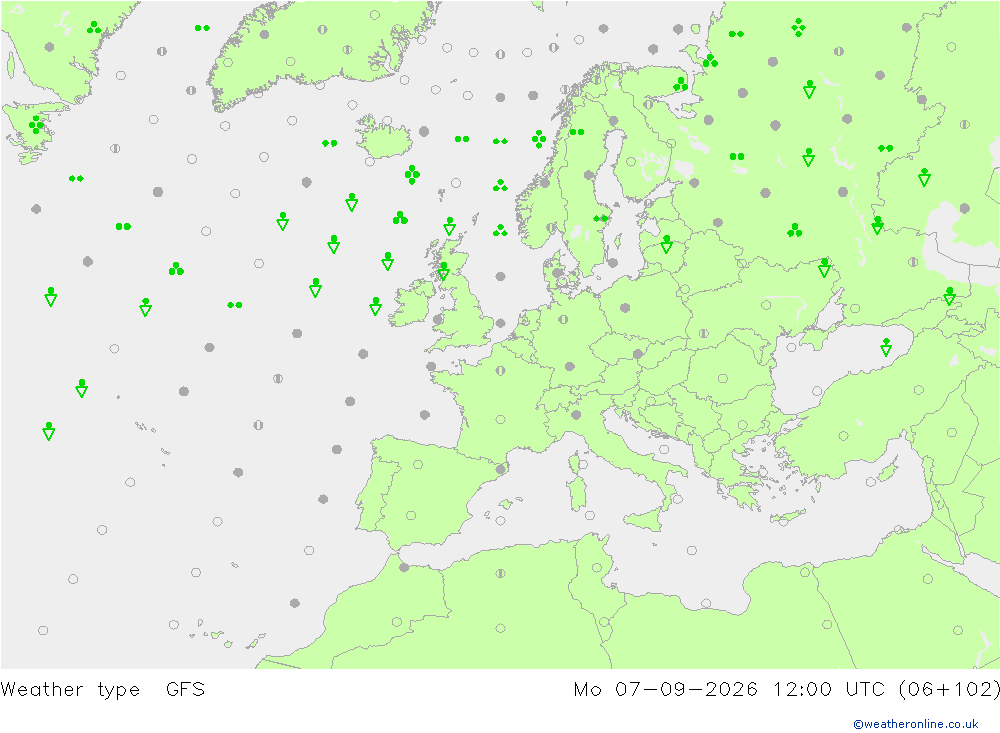1000x733 pixels.
Task: Open the weatheronline.co.uk copyright link
Action: 916,723
